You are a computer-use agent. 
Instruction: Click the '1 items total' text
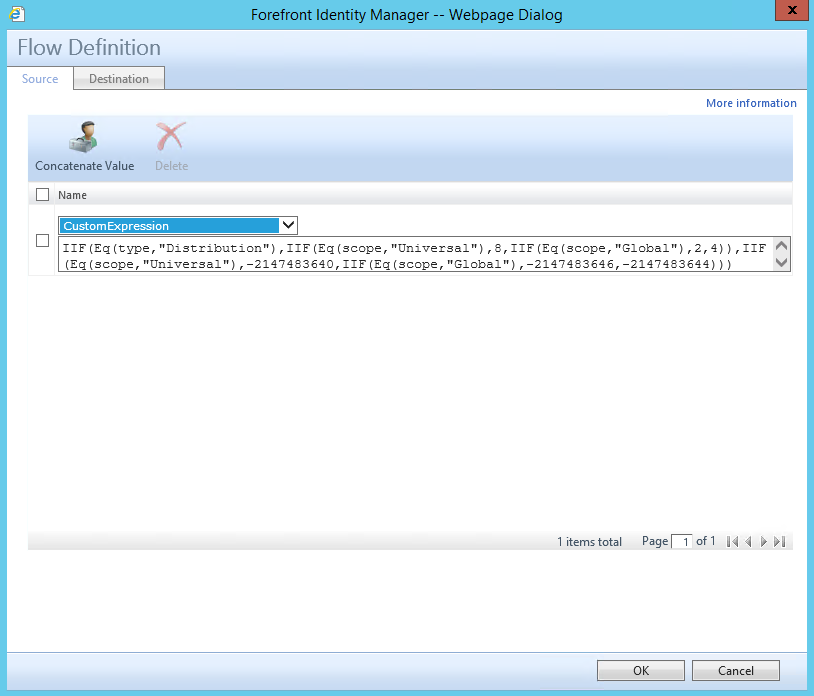point(589,542)
